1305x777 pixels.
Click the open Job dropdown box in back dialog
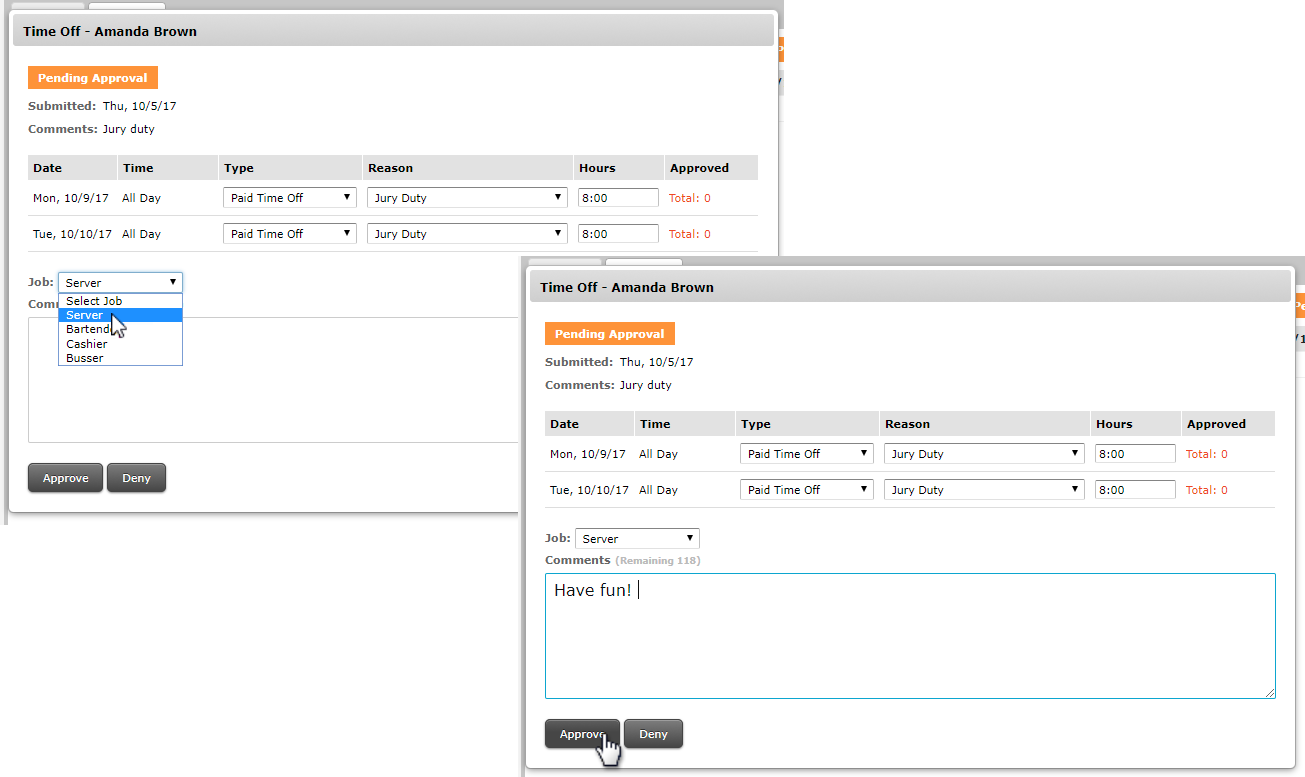(120, 283)
